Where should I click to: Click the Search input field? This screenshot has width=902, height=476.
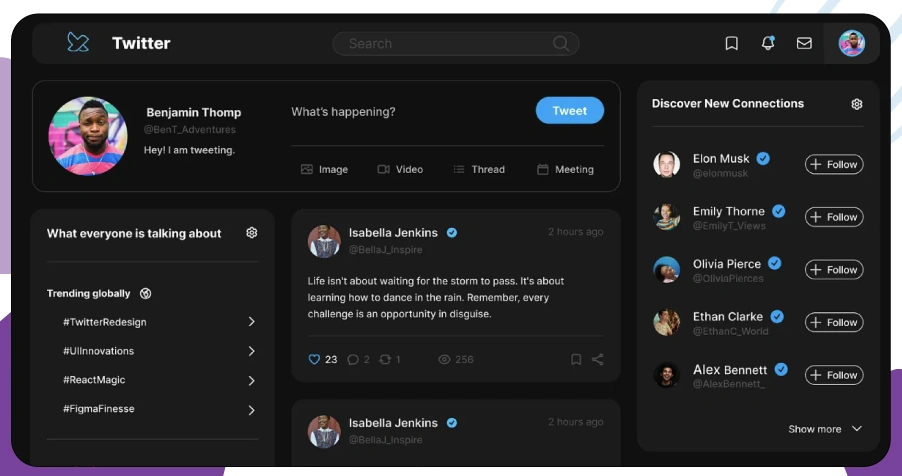tap(445, 44)
